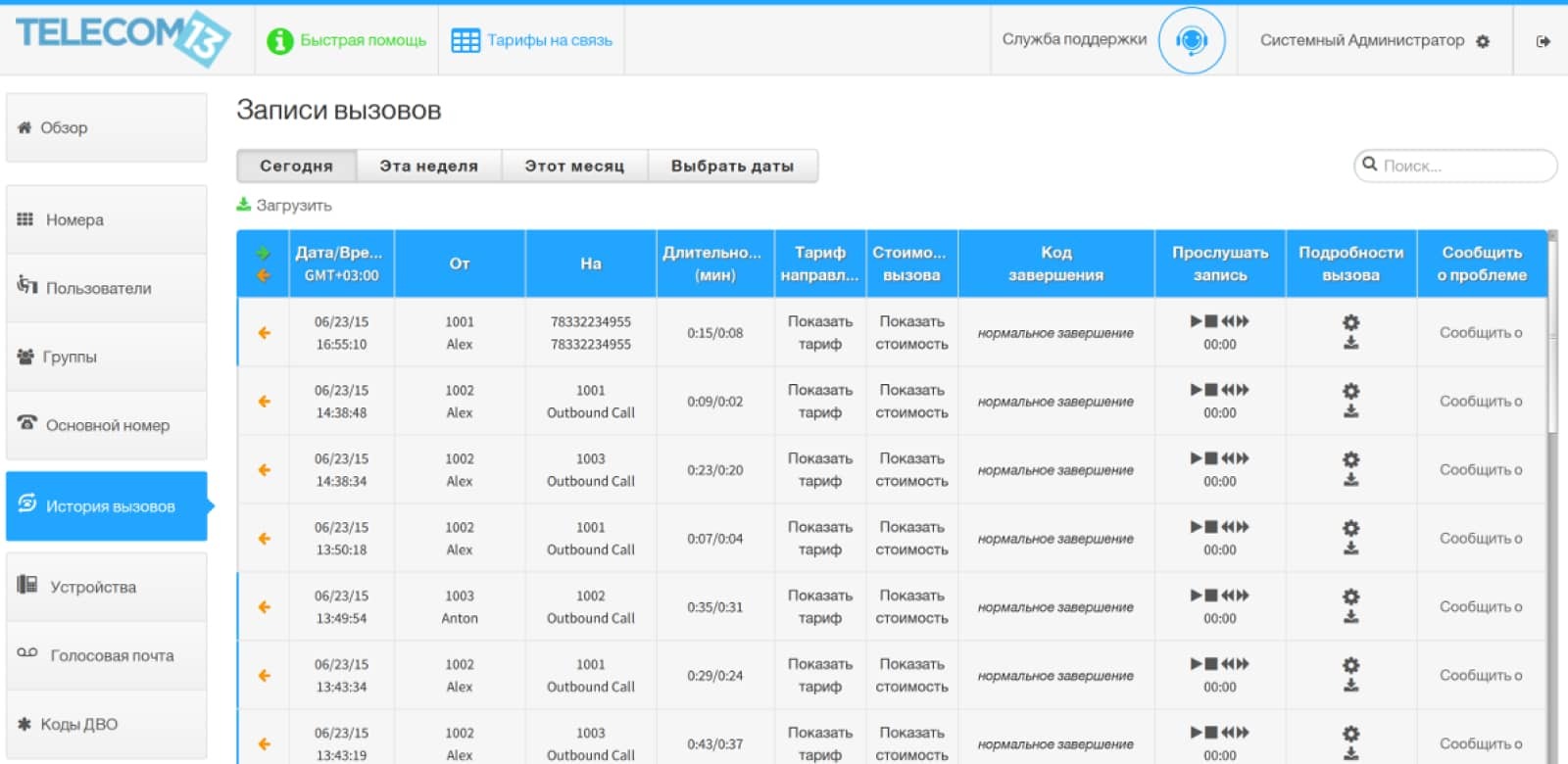Open Быстрая помощь quick help
Image resolution: width=1568 pixels, height=764 pixels.
pyautogui.click(x=347, y=40)
